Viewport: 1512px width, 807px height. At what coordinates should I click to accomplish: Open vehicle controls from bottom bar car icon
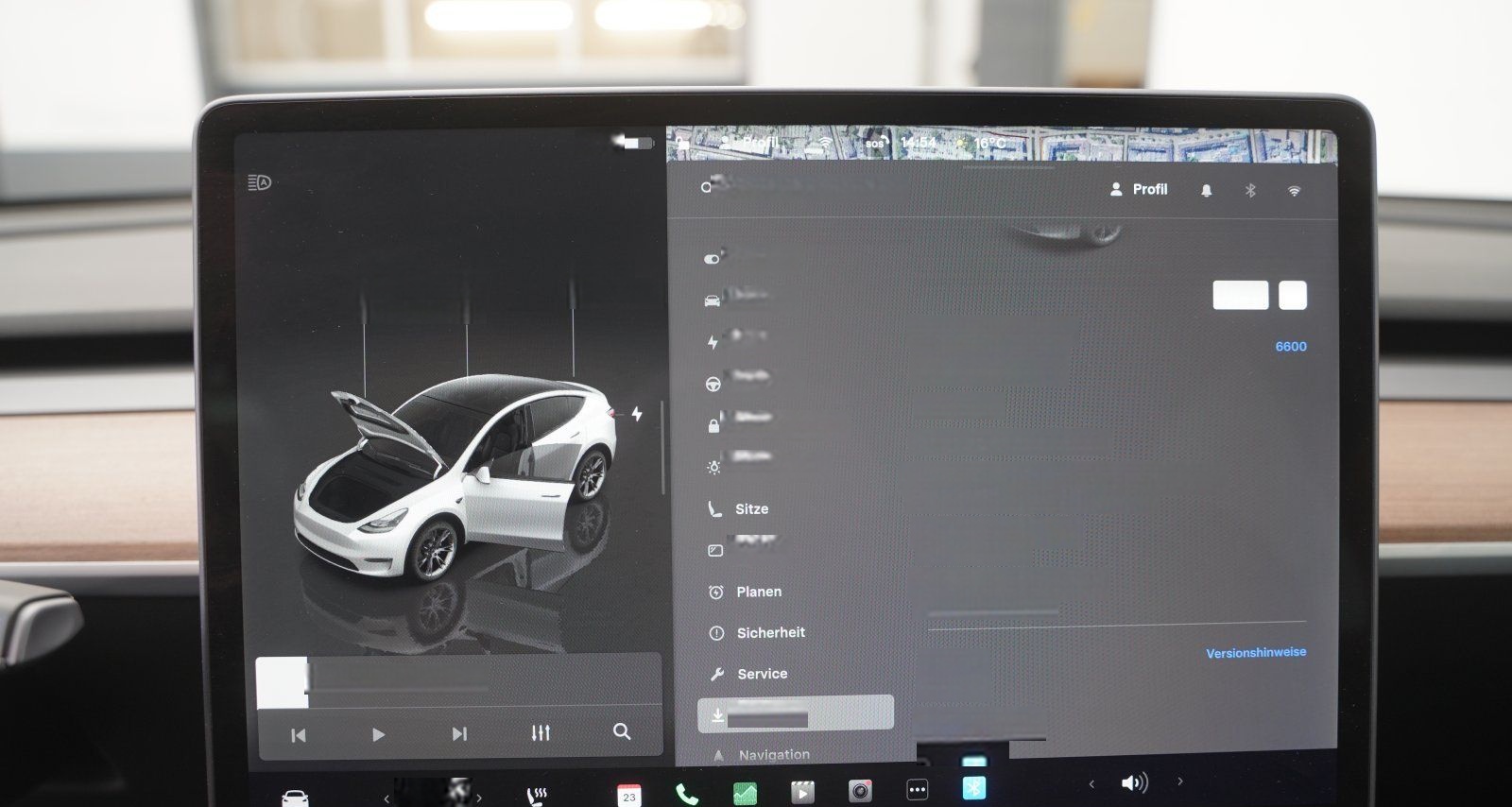pyautogui.click(x=295, y=798)
